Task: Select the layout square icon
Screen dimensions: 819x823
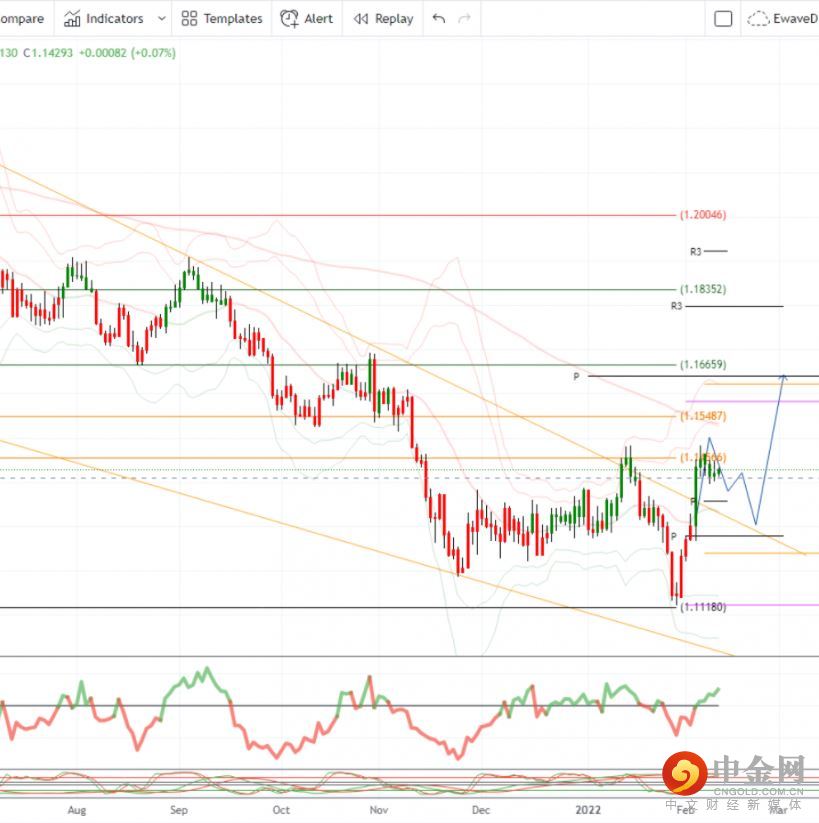Action: point(723,19)
